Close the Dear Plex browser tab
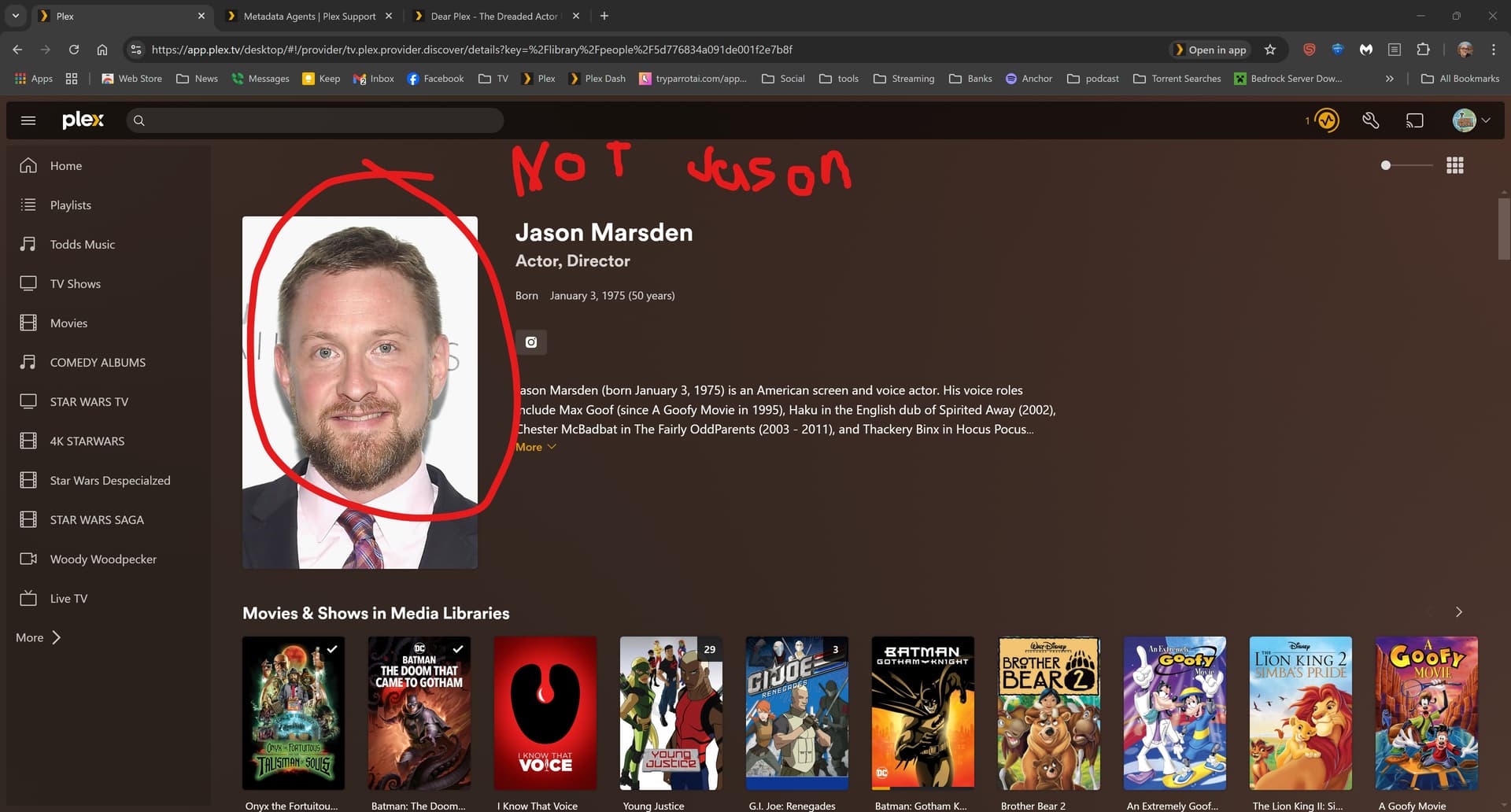 click(x=576, y=16)
